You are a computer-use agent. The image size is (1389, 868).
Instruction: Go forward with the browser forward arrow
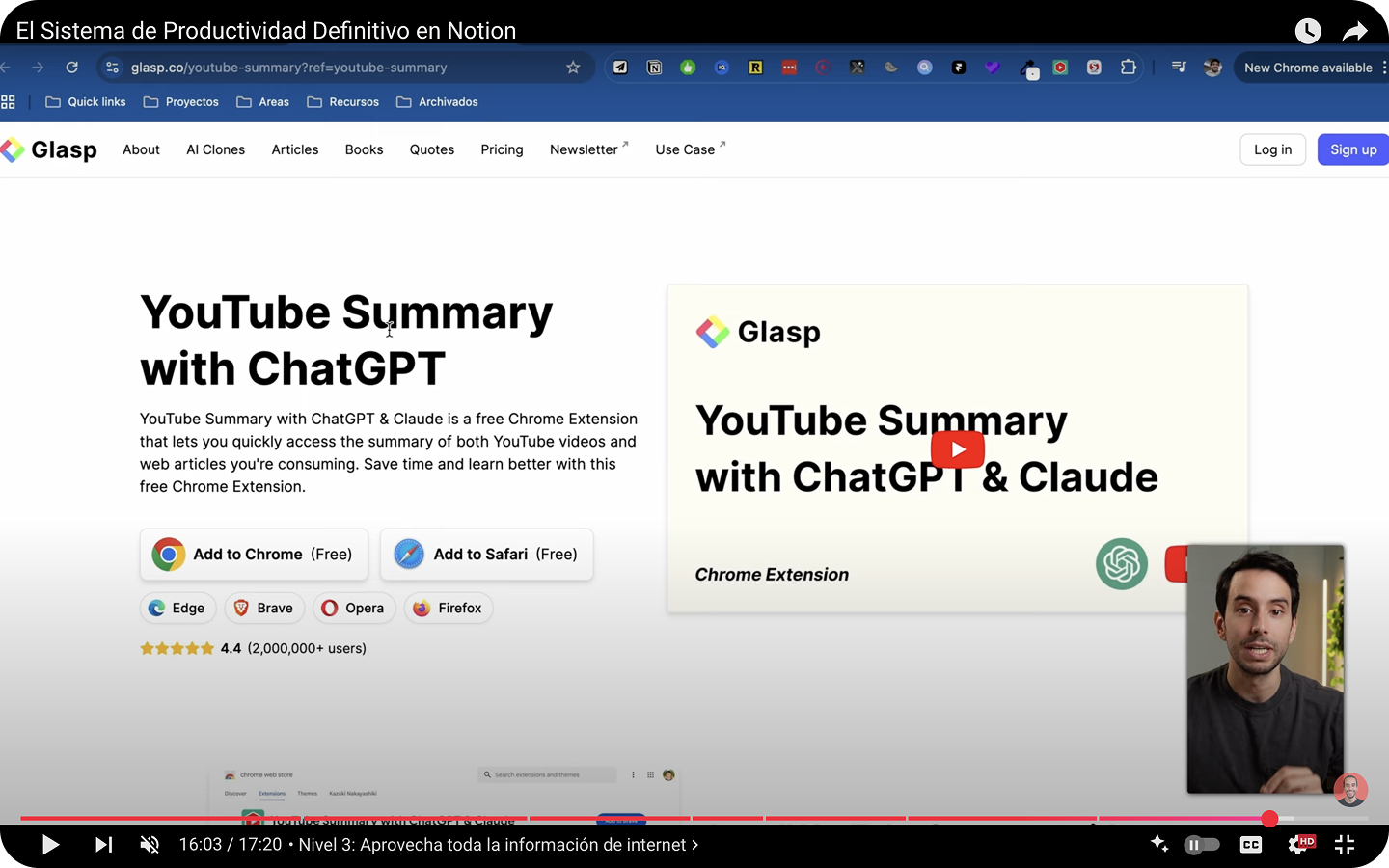pyautogui.click(x=38, y=68)
